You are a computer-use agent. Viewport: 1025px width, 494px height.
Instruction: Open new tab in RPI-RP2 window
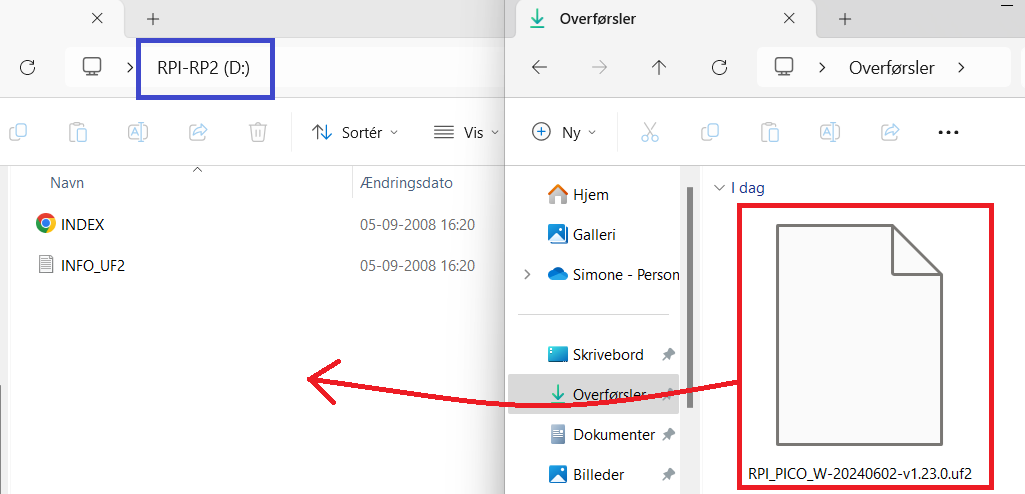point(153,19)
